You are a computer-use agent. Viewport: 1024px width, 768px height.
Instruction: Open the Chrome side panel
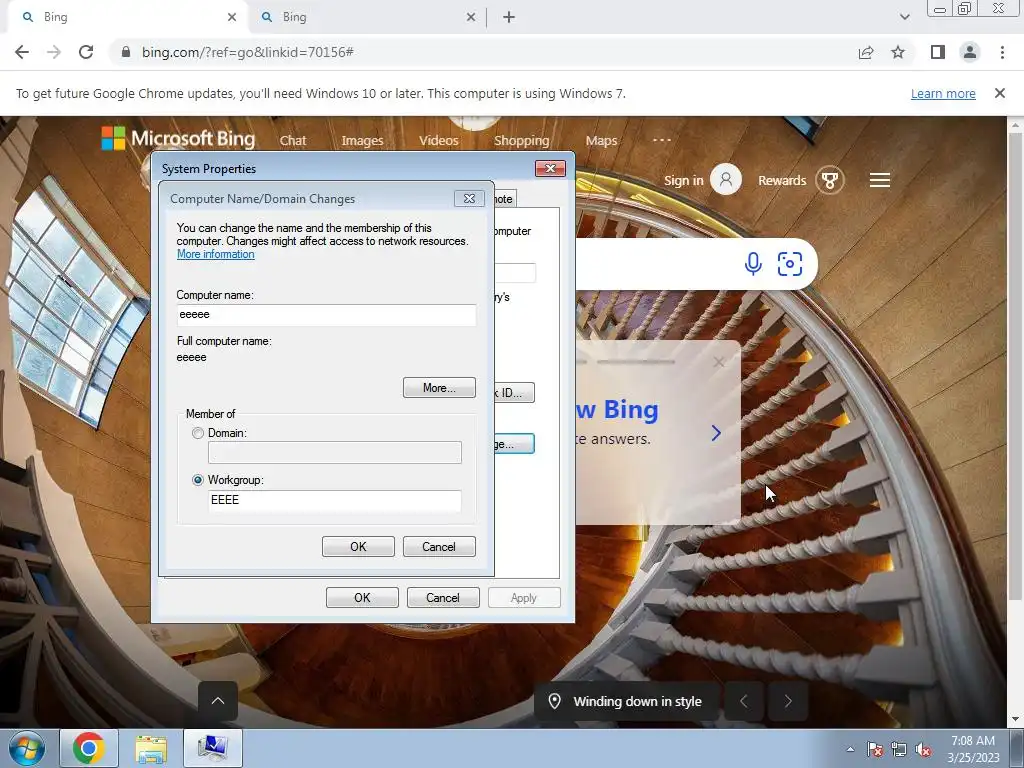[x=938, y=52]
